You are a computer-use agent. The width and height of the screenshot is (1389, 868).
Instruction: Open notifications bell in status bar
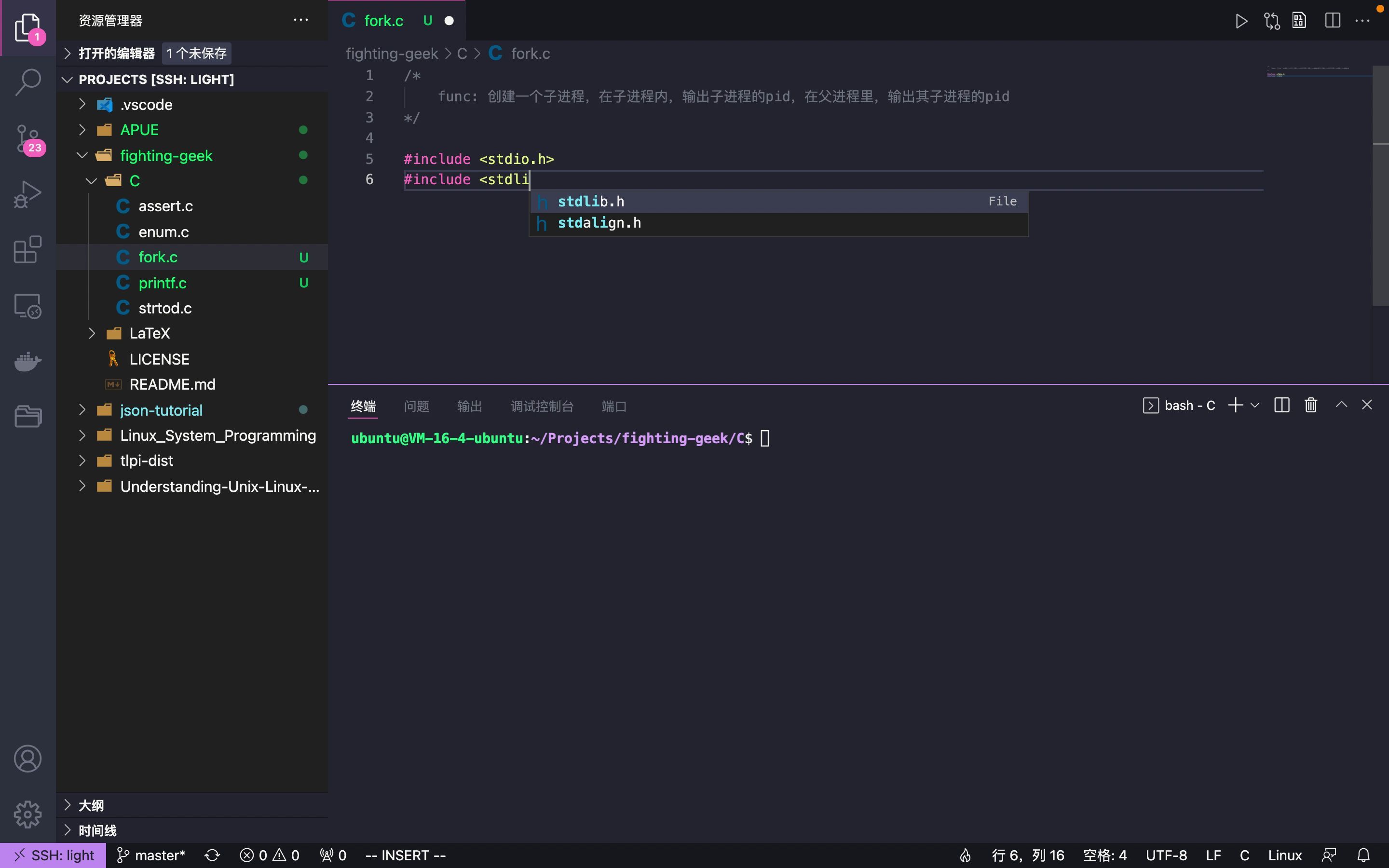tap(1364, 855)
